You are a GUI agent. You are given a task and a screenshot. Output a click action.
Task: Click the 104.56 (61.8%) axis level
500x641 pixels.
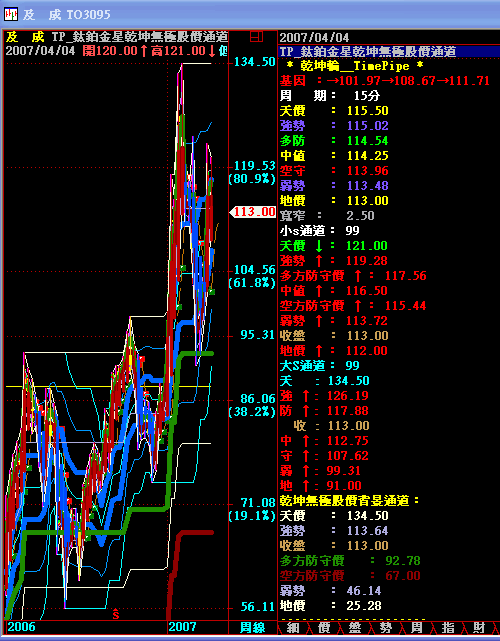pos(252,276)
